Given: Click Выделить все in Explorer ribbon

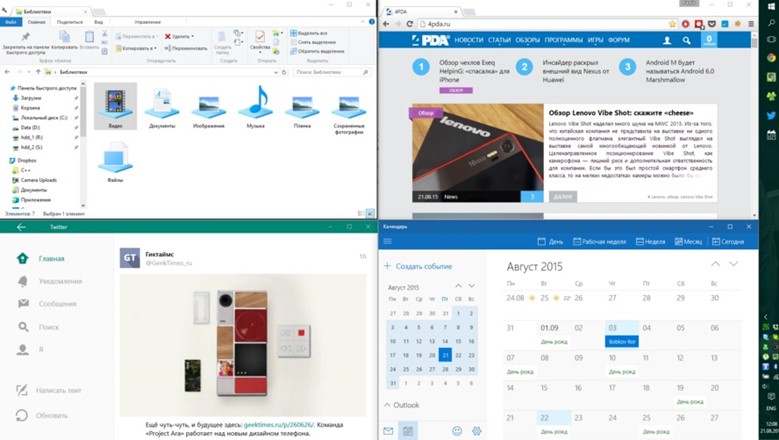Looking at the screenshot, I should coord(309,33).
